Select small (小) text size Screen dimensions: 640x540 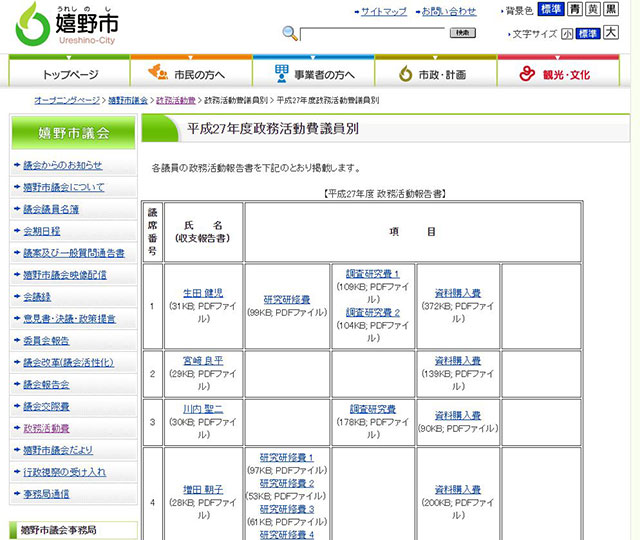point(567,33)
